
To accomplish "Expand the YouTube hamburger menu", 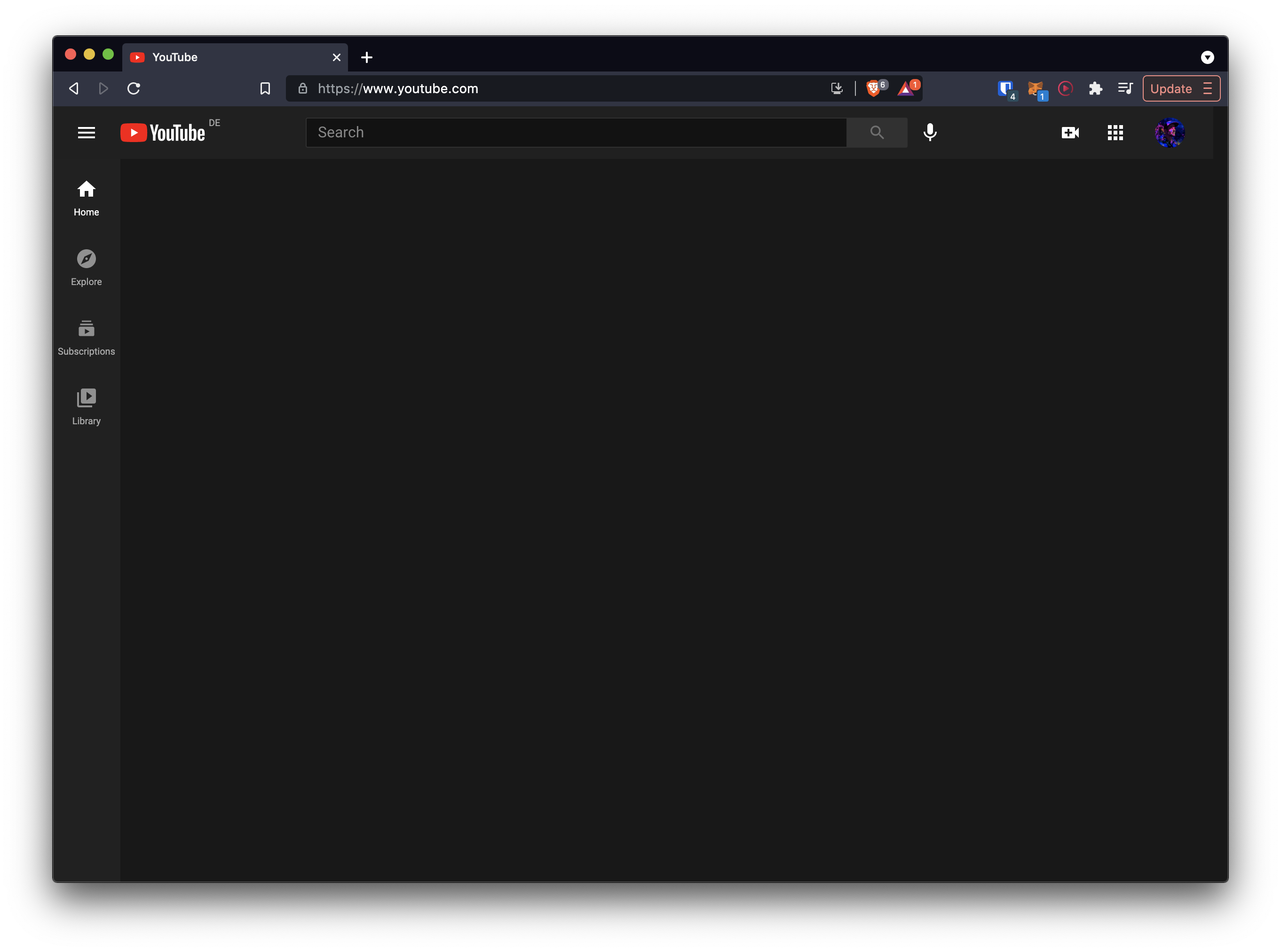I will click(85, 132).
